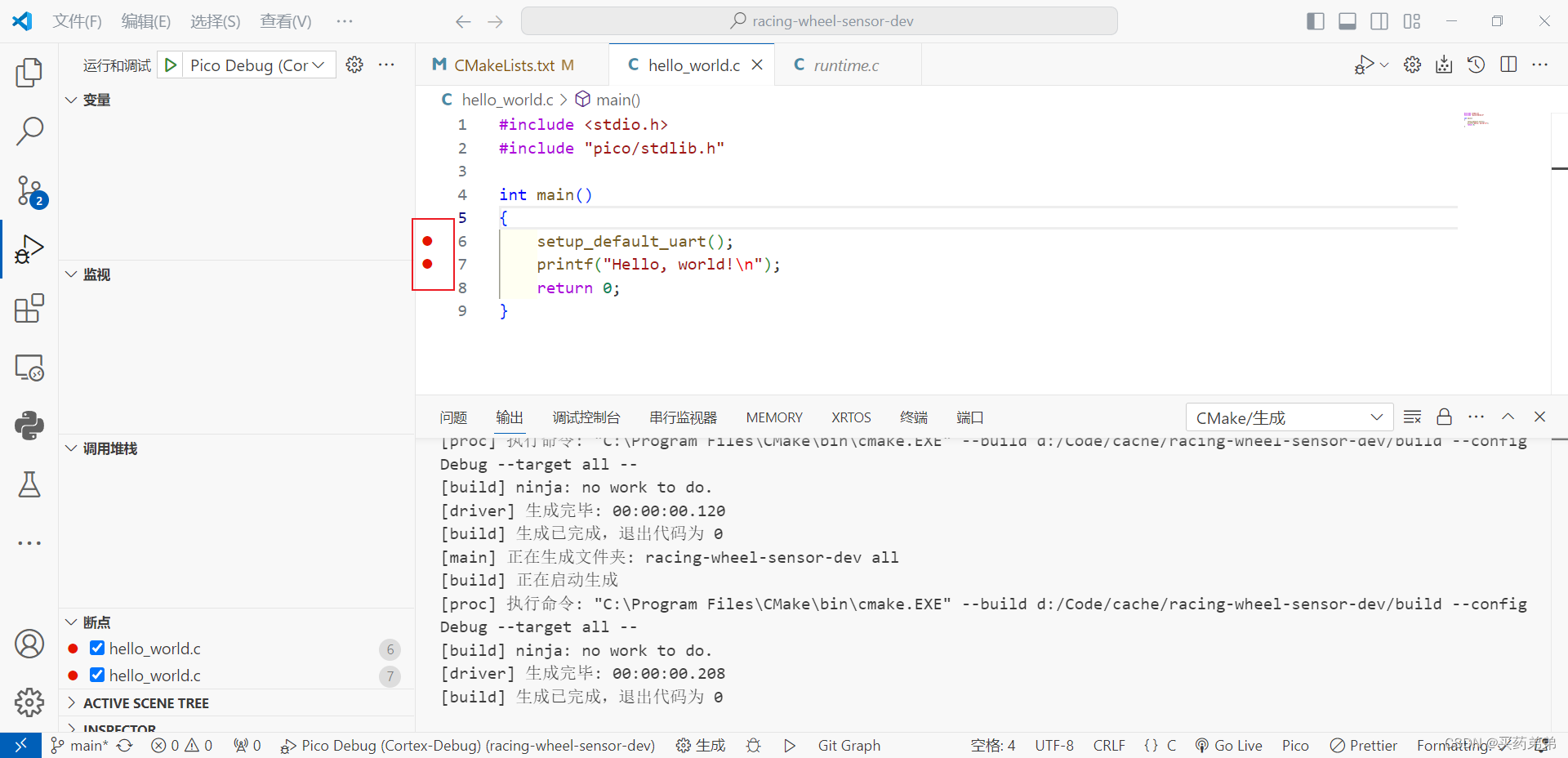Click the split editor icon in the toolbar

point(1508,65)
